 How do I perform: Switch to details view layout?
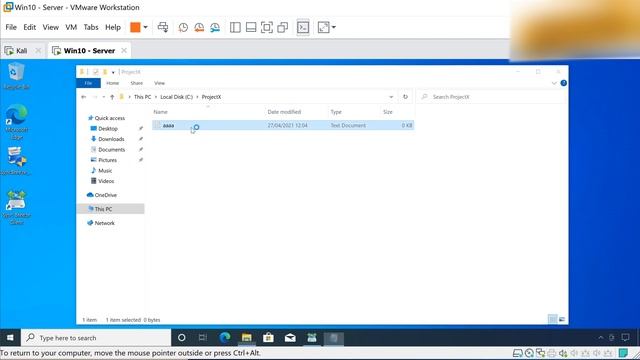[x=553, y=319]
